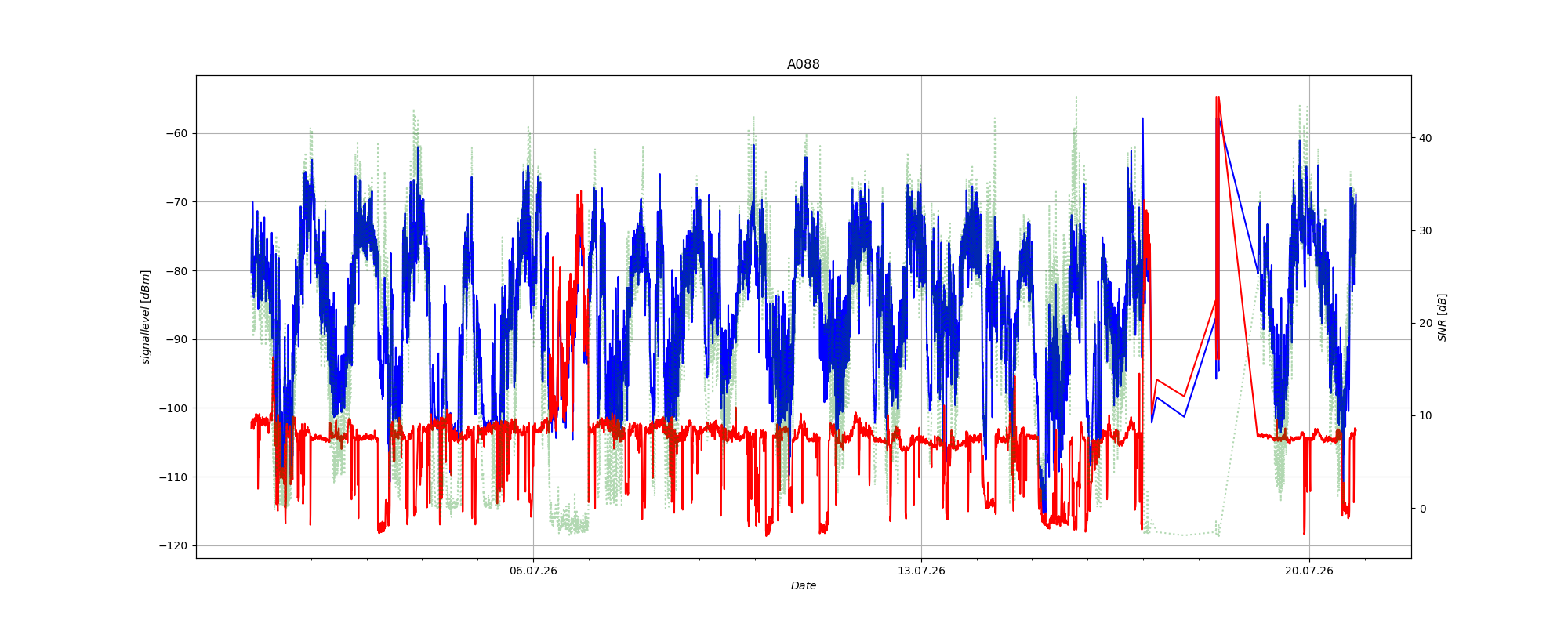
Task: Click the SNR [dB] axis label
Action: click(1442, 317)
